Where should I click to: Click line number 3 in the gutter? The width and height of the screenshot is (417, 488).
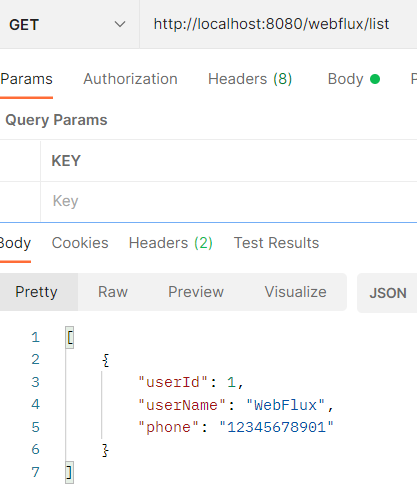coord(35,382)
